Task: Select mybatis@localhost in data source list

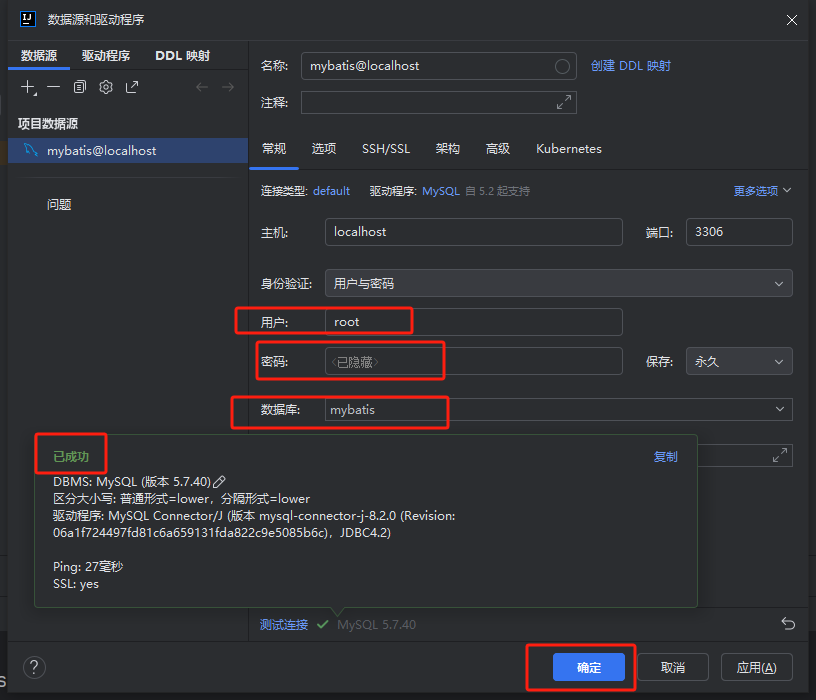Action: (128, 150)
